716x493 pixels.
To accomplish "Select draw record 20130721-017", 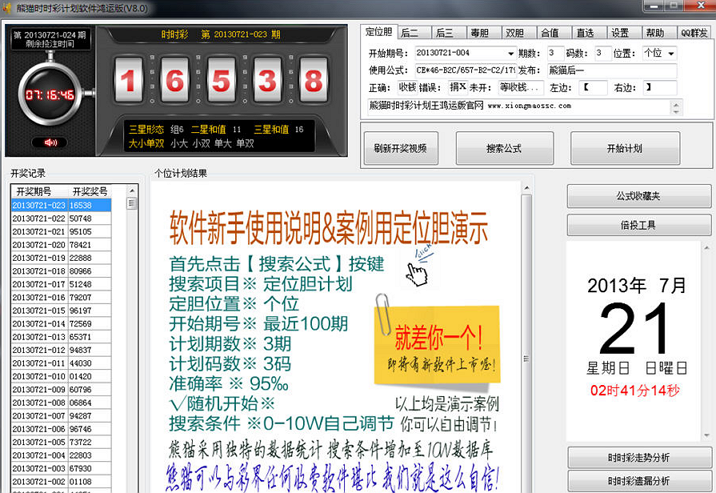I will [x=61, y=284].
